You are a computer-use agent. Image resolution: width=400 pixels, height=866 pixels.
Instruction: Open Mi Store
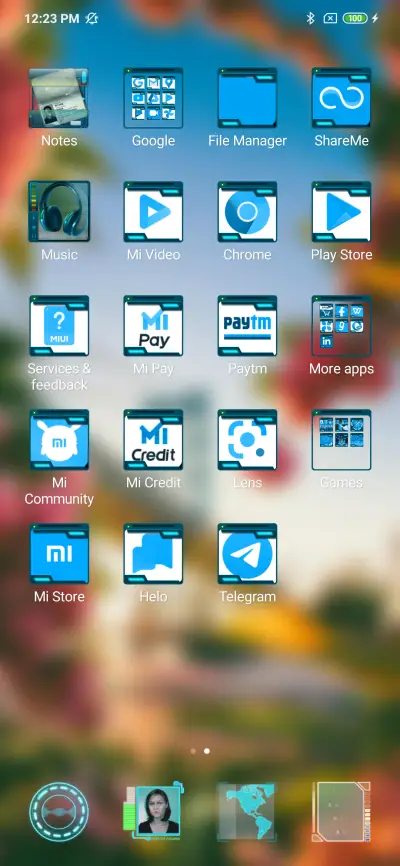coord(59,554)
